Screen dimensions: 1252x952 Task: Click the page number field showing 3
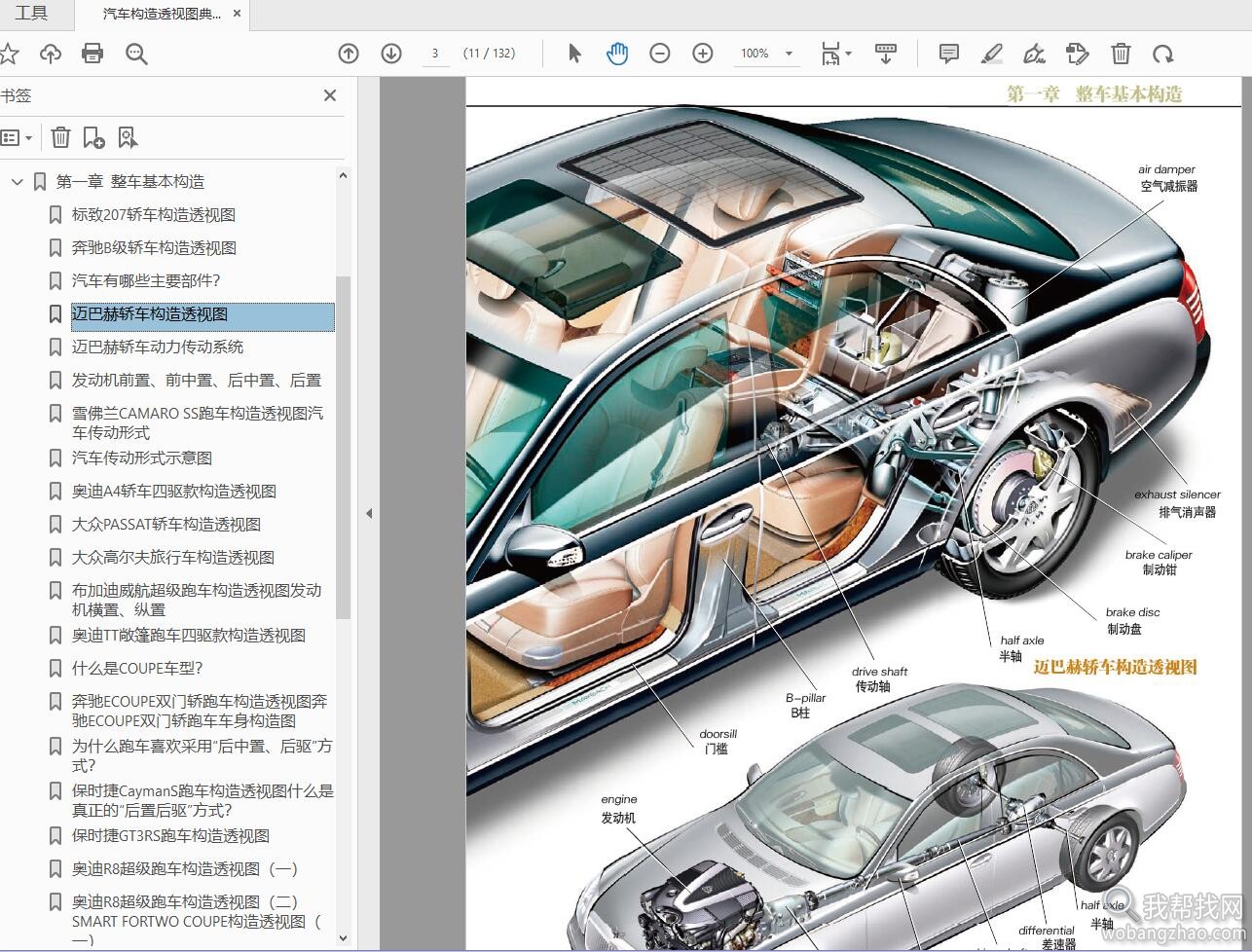click(x=435, y=54)
